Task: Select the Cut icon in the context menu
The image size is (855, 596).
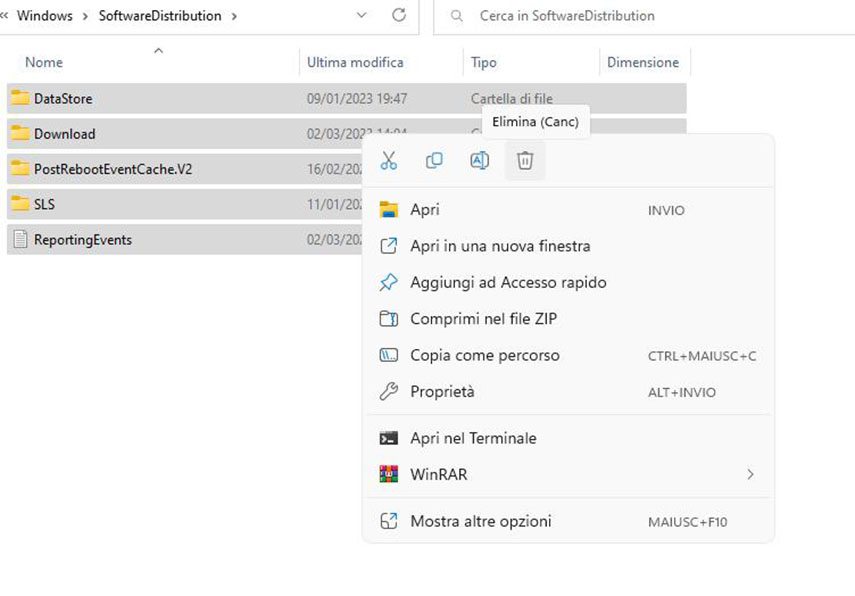Action: [x=389, y=160]
